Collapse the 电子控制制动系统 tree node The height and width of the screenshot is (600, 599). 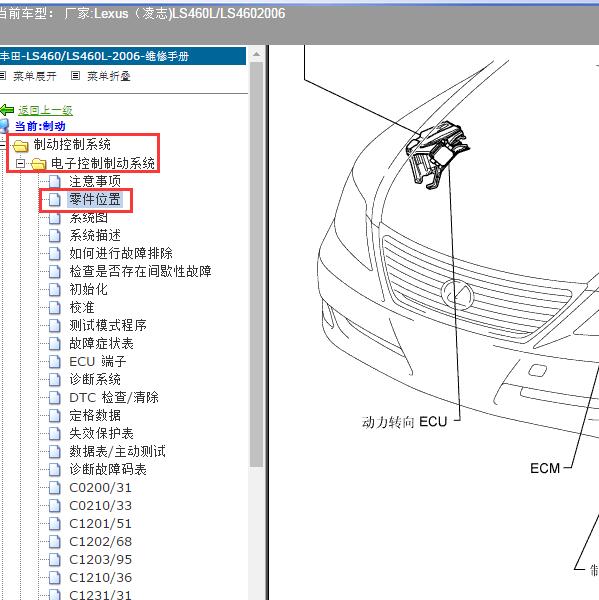[x=20, y=164]
